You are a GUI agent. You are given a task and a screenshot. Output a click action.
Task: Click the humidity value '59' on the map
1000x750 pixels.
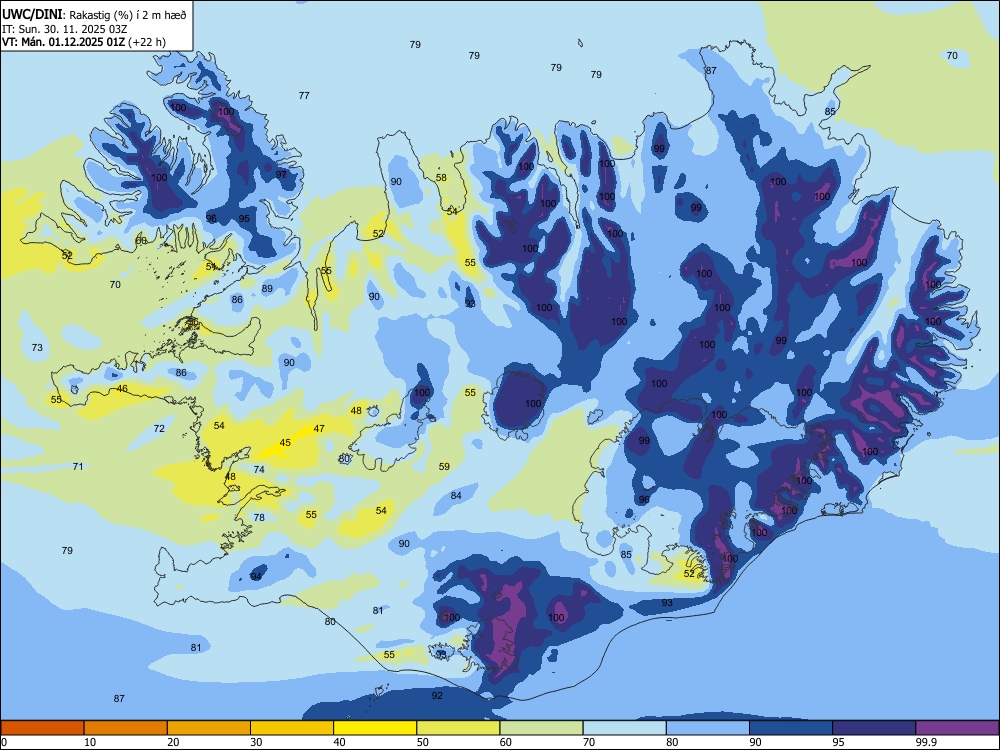pos(444,466)
